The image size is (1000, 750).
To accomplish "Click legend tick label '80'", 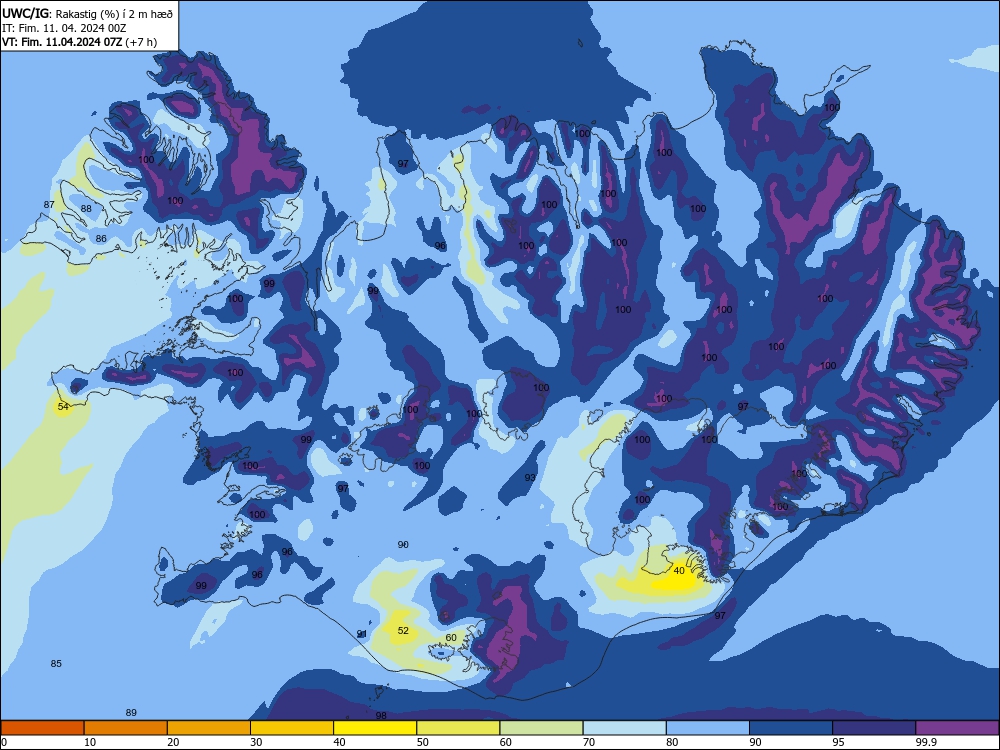I will pos(672,742).
